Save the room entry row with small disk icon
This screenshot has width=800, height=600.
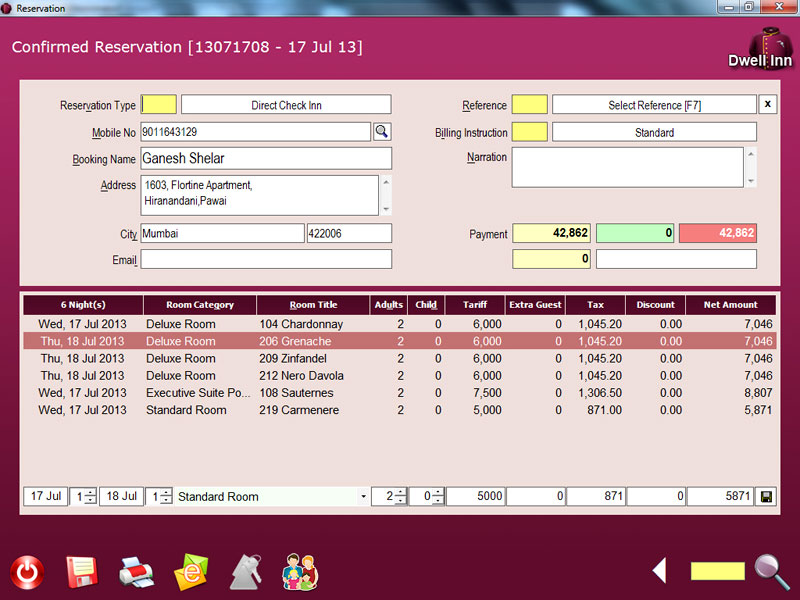pos(766,497)
